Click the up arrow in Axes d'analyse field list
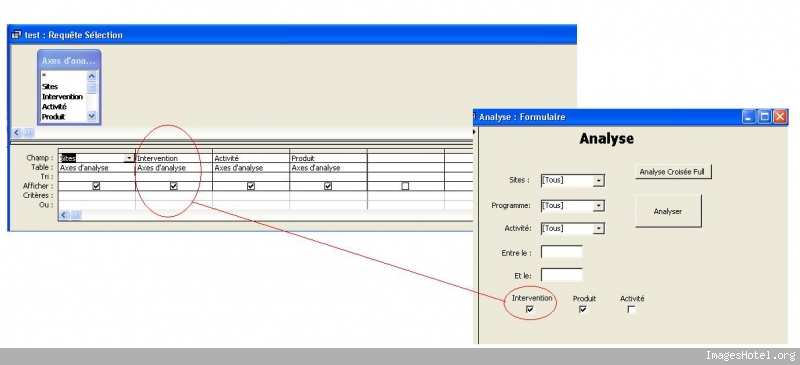Screen dimensions: 800x365 [x=91, y=76]
